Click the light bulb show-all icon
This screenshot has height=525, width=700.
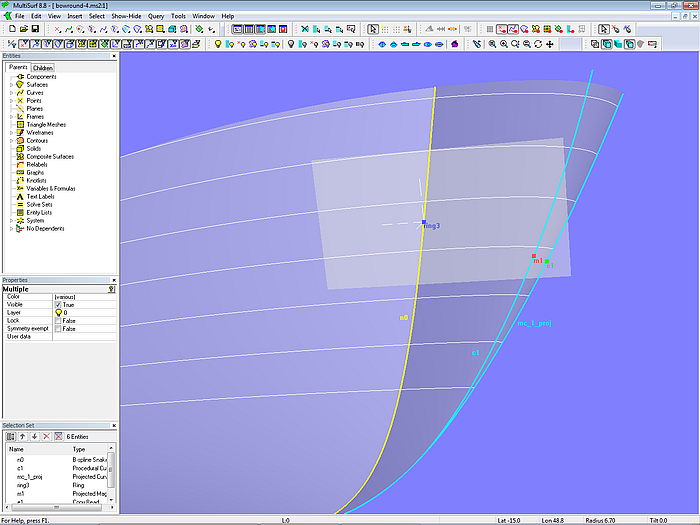tap(217, 44)
